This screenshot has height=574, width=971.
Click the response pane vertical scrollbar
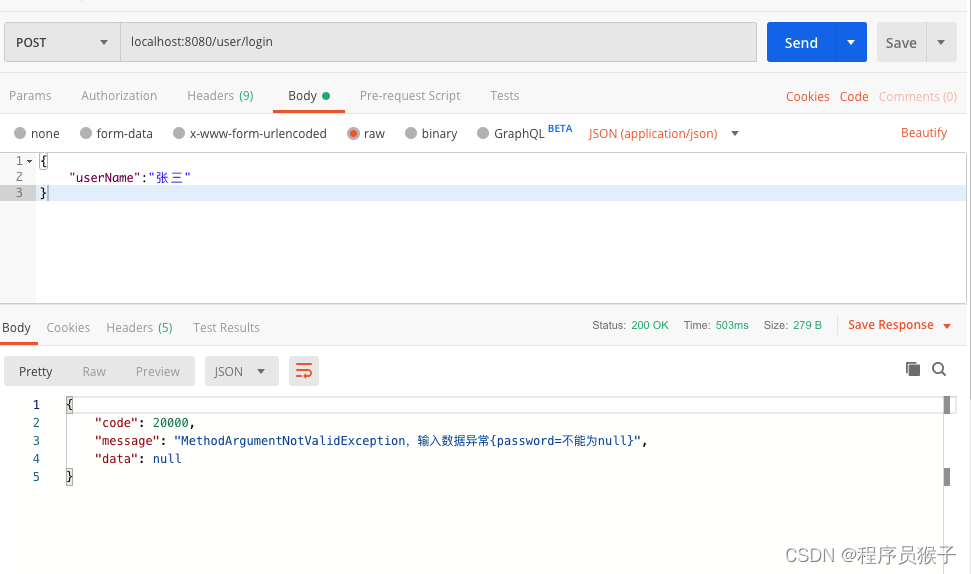947,440
